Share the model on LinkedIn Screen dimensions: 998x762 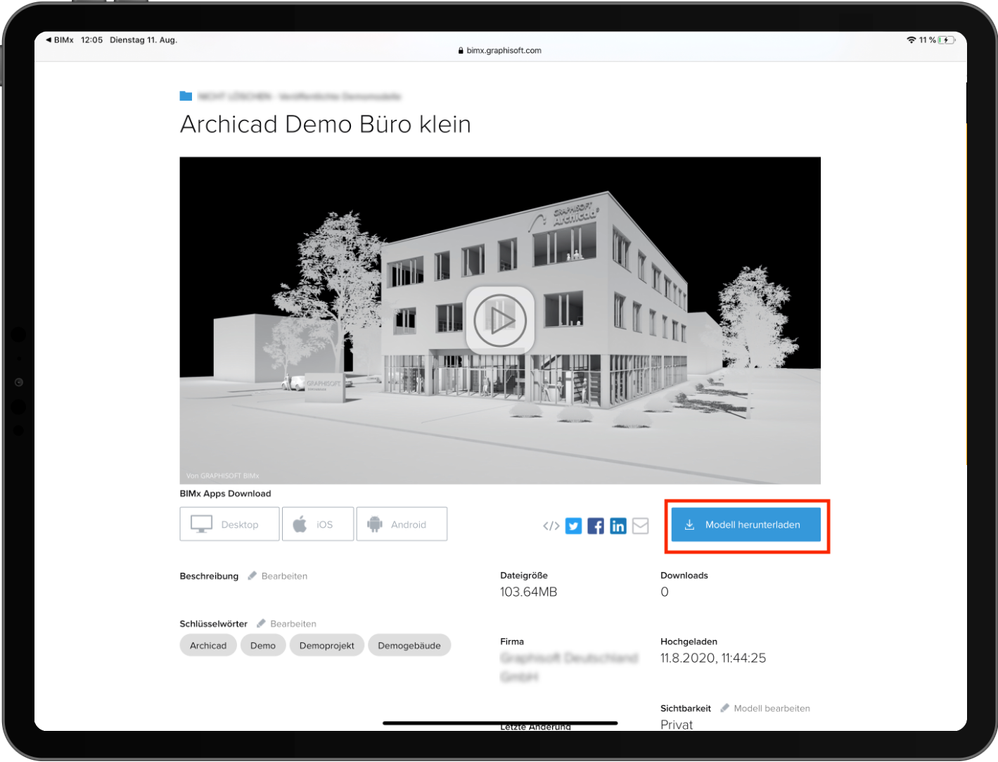[x=618, y=526]
